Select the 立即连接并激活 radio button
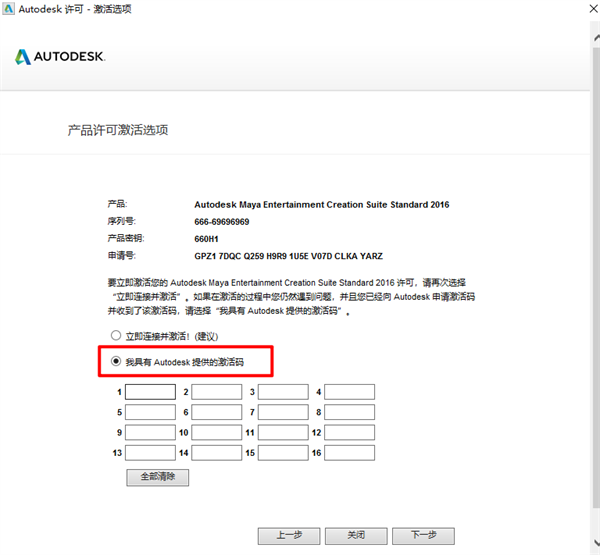The width and height of the screenshot is (600, 555). (x=116, y=336)
